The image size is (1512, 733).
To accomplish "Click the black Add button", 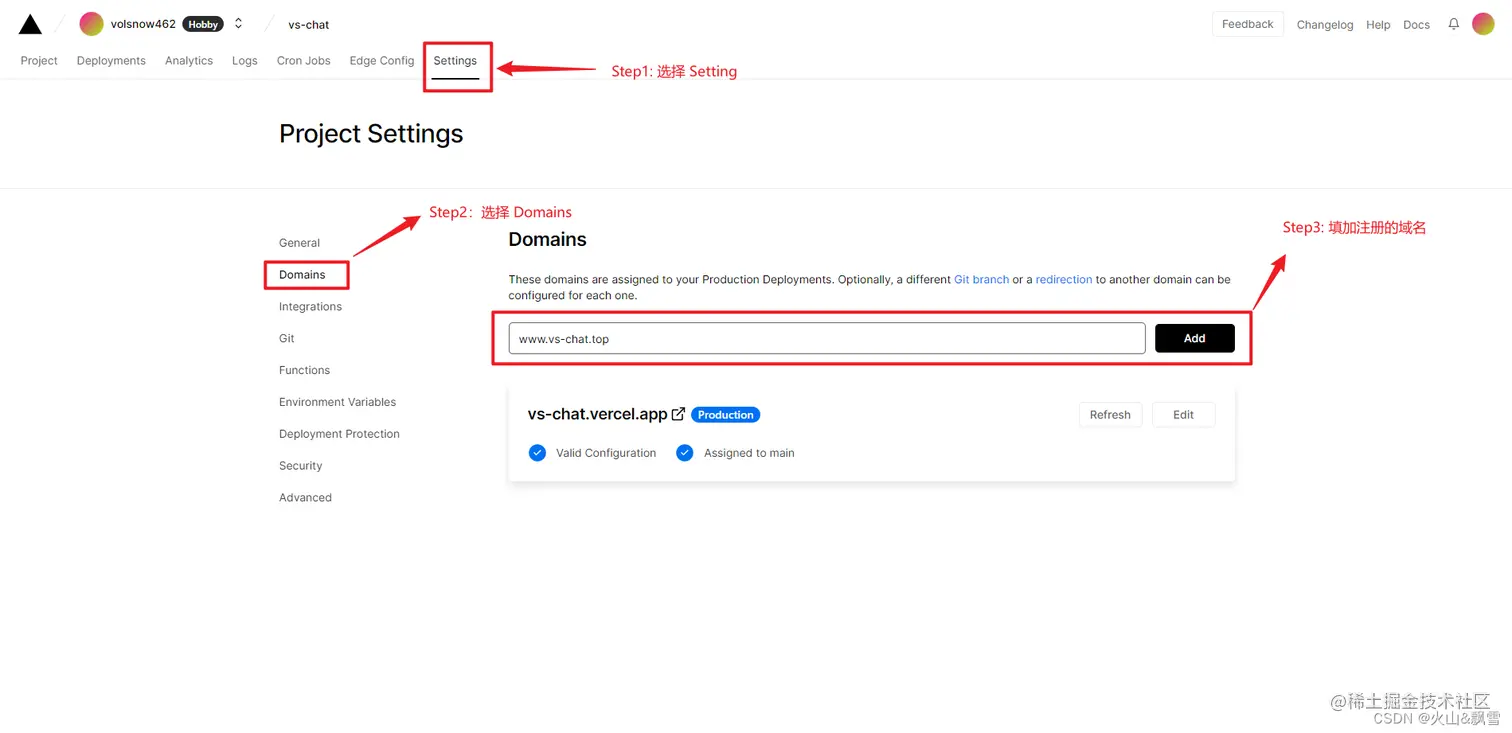I will [1195, 338].
